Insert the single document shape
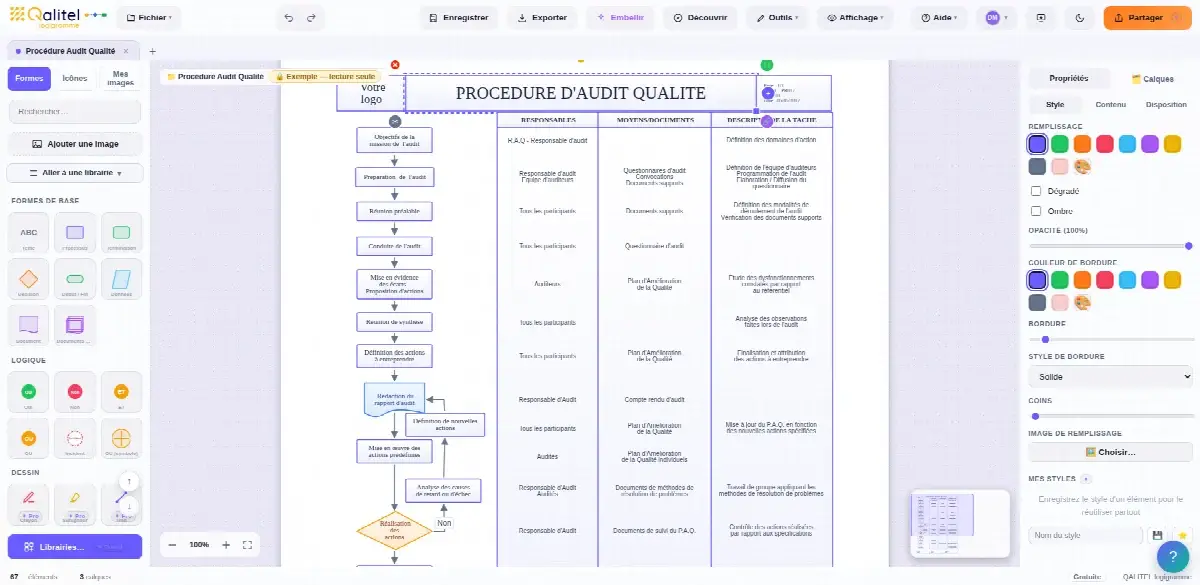Image resolution: width=1200 pixels, height=585 pixels. [x=29, y=325]
